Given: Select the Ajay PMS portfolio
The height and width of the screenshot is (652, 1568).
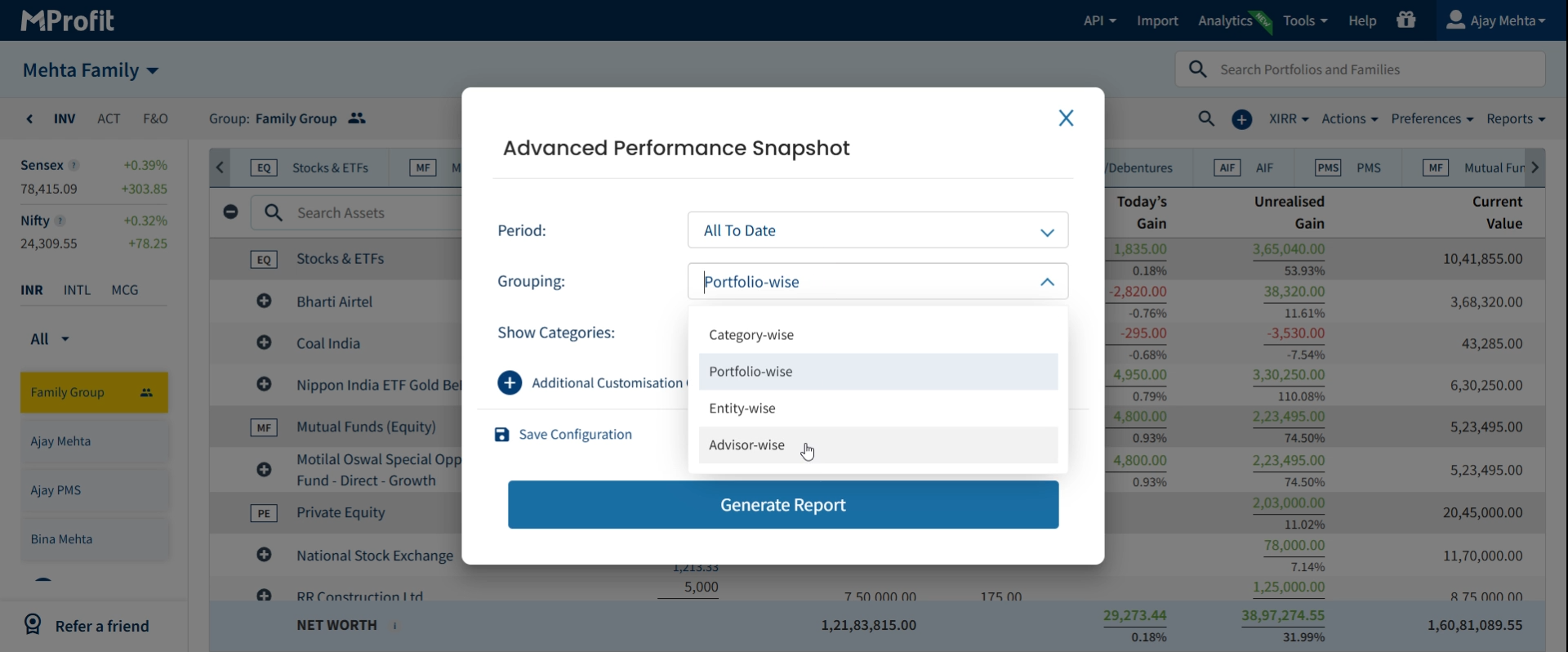Looking at the screenshot, I should click(94, 490).
